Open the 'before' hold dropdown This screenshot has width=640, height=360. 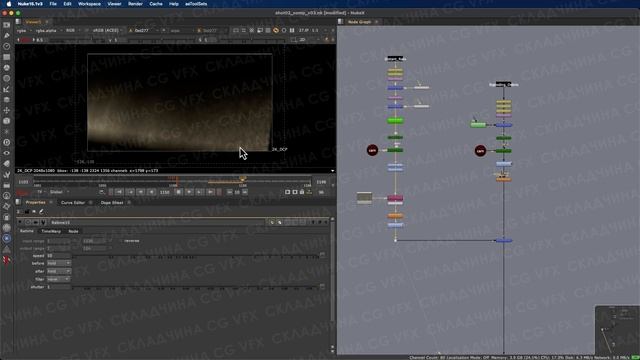pos(58,263)
